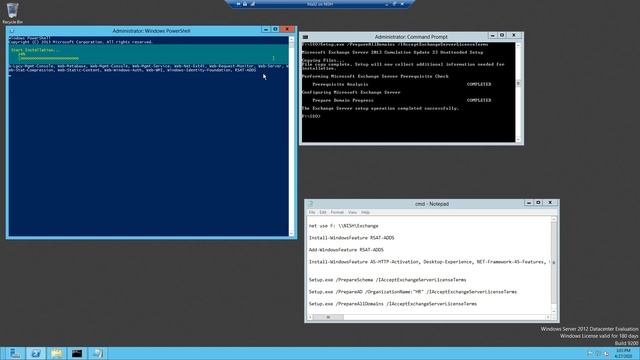The height and width of the screenshot is (360, 640).
Task: Maximize the PowerShell window
Action: [275, 29]
